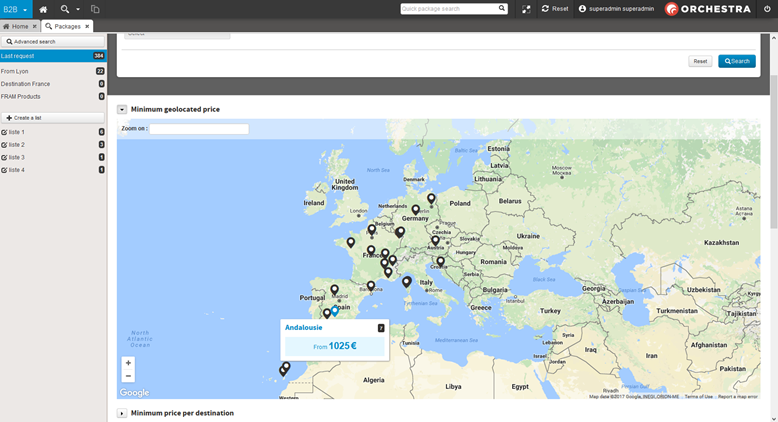Click the power logout icon

pos(767,9)
